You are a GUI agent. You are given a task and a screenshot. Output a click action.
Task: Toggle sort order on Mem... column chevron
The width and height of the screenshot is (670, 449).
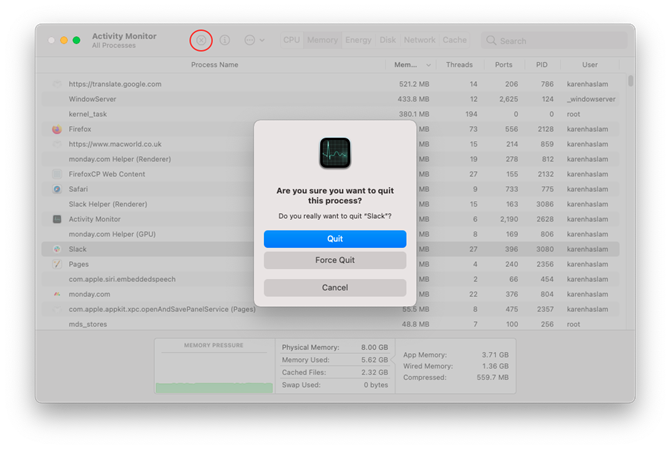[428, 65]
